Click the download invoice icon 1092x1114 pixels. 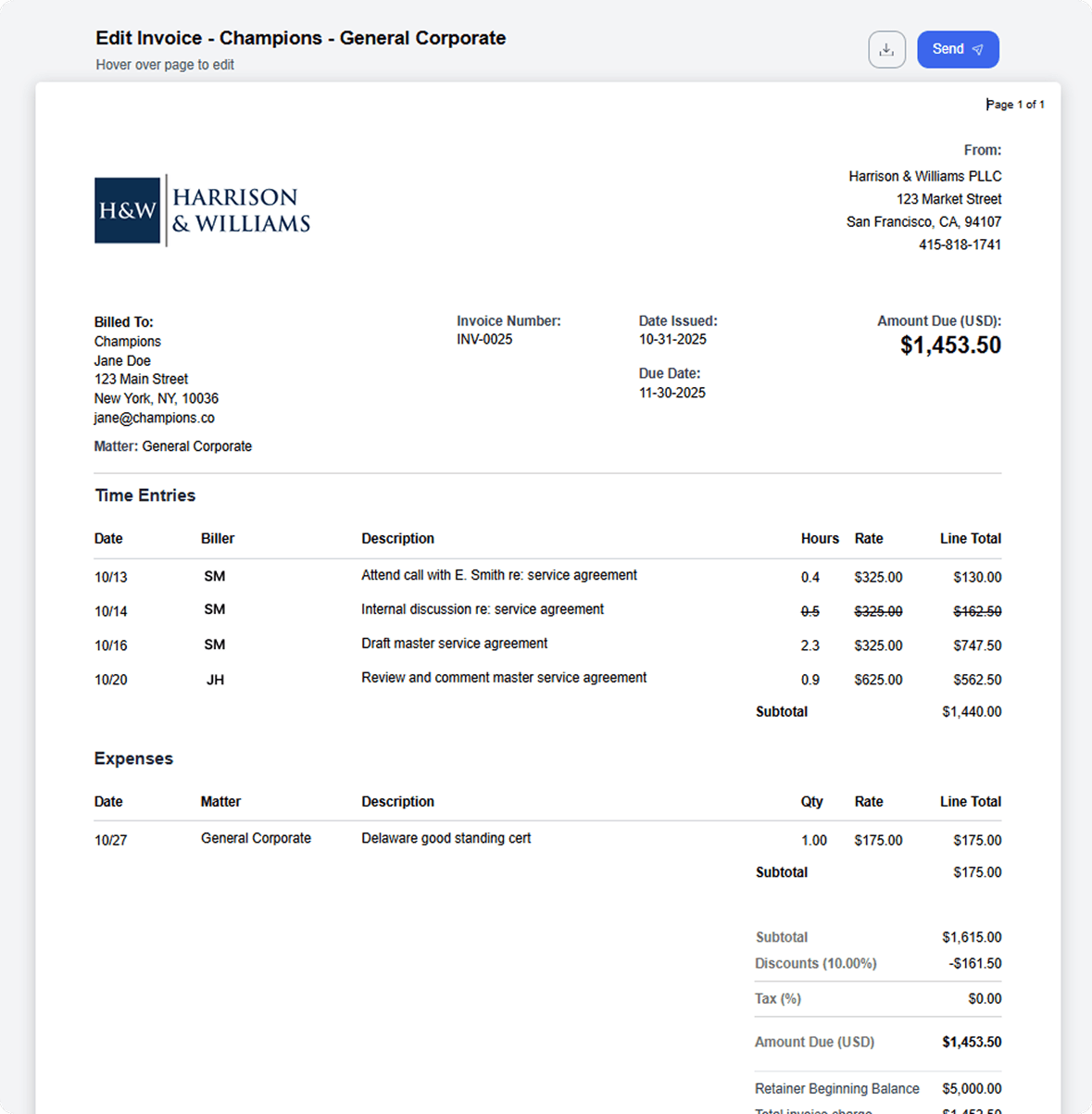click(x=886, y=49)
